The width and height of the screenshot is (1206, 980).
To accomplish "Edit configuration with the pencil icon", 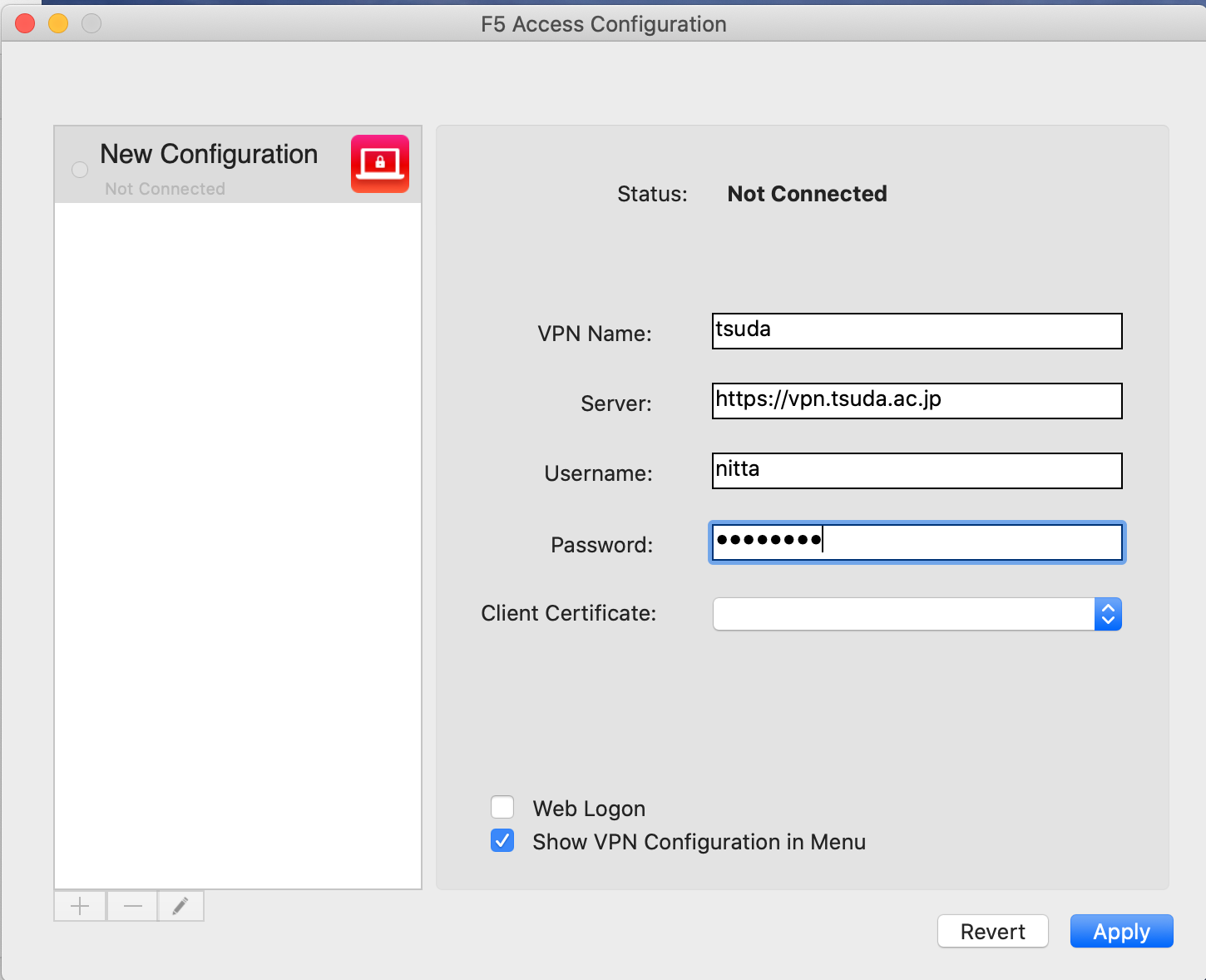I will tap(180, 906).
